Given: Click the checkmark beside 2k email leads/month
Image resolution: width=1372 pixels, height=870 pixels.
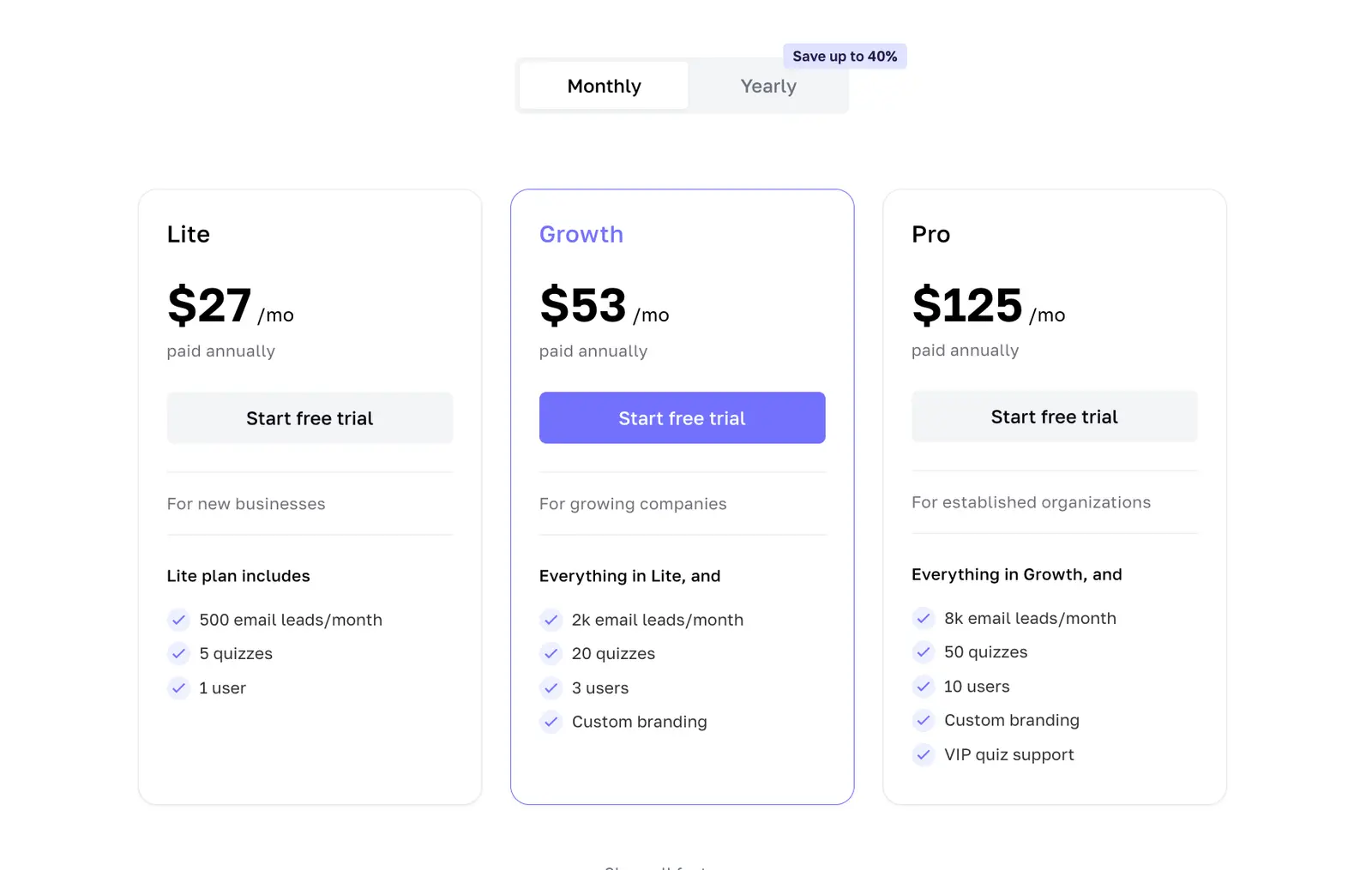Looking at the screenshot, I should [551, 620].
